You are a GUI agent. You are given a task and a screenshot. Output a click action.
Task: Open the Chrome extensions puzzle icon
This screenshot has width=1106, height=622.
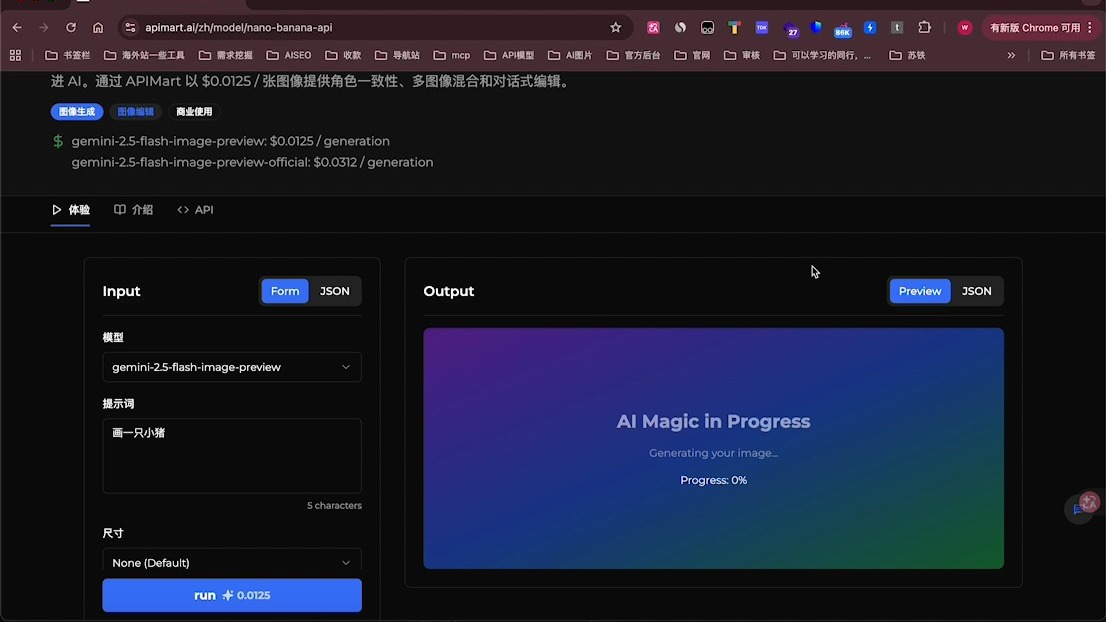tap(924, 28)
